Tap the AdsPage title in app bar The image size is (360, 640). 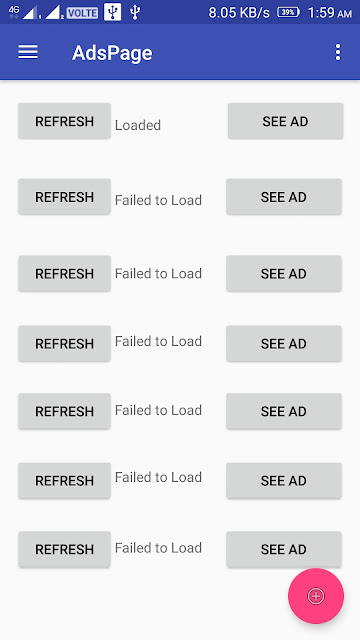tap(112, 53)
